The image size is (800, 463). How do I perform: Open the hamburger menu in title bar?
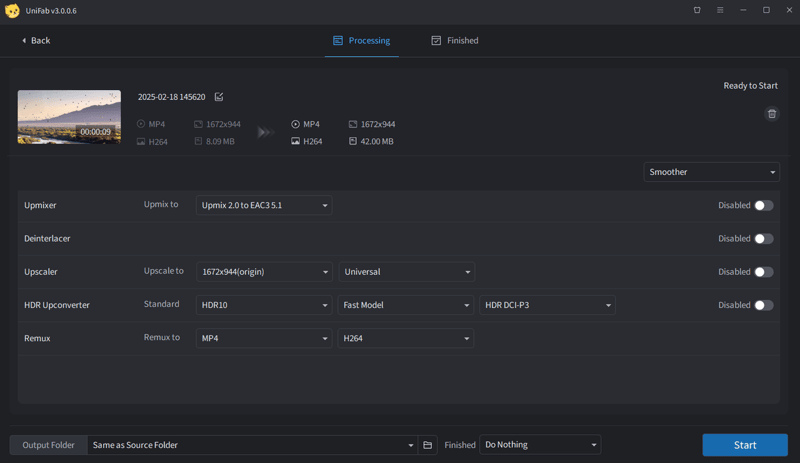pyautogui.click(x=720, y=10)
